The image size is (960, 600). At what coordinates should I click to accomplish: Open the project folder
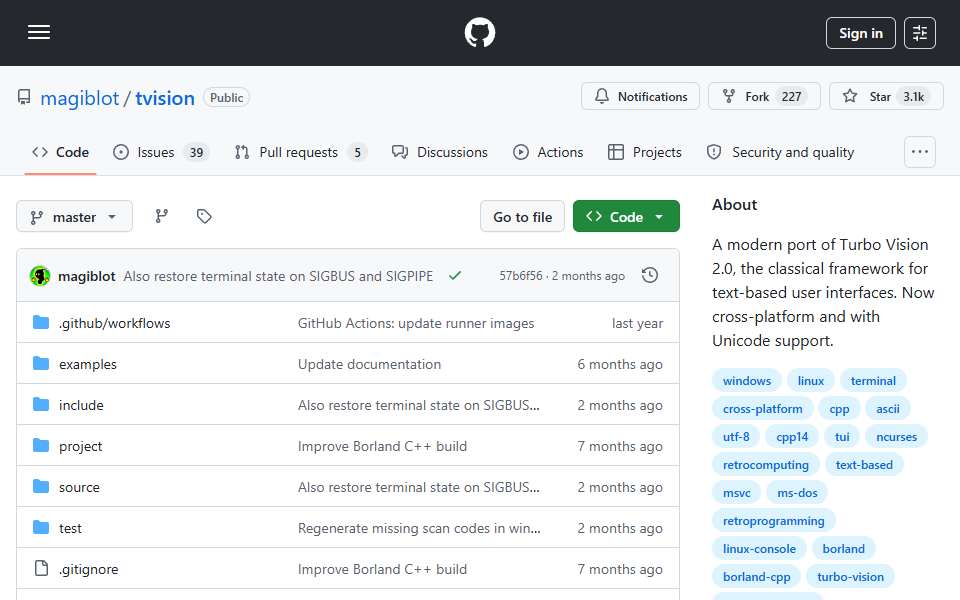80,446
